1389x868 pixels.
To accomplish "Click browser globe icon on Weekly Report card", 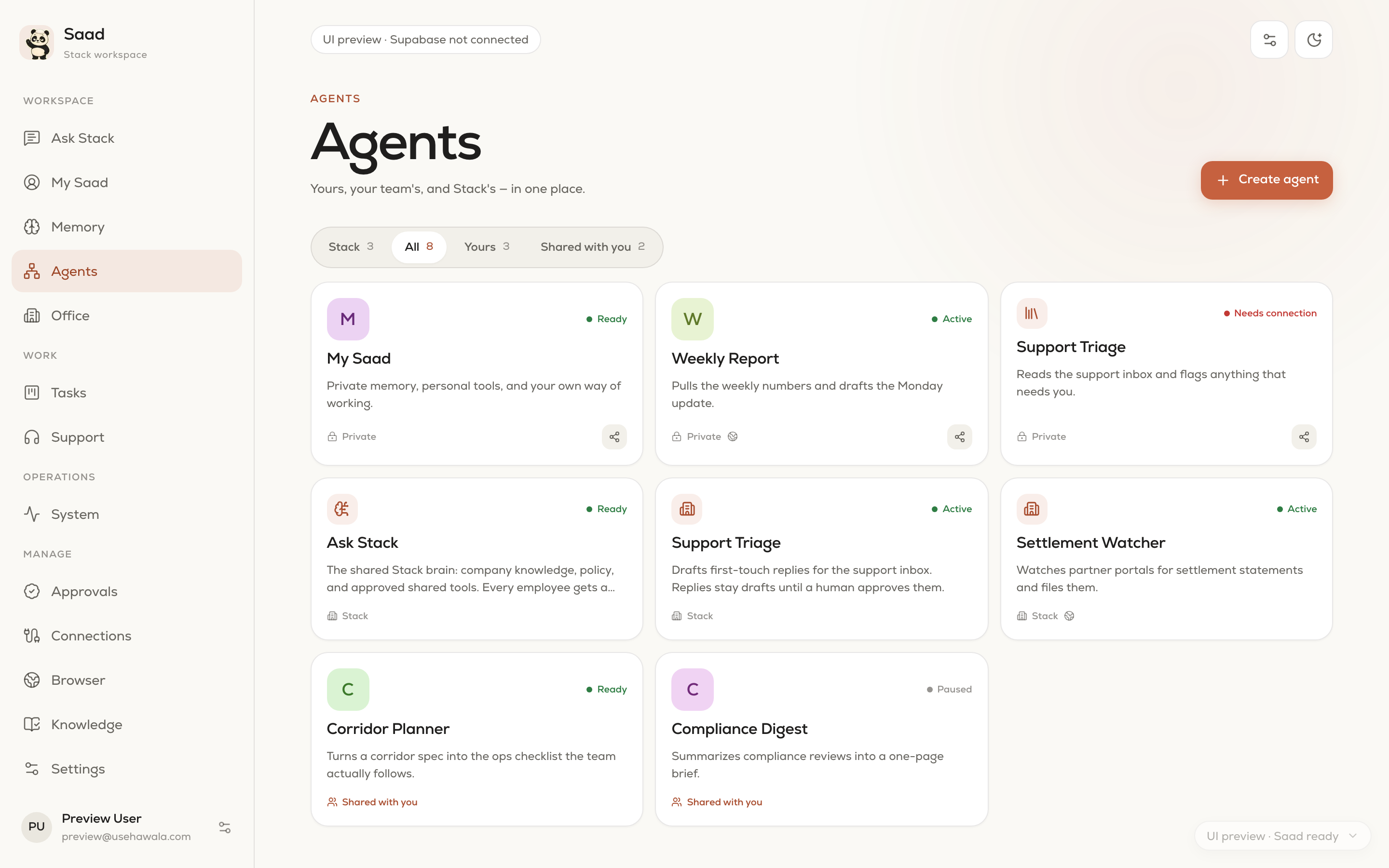I will pyautogui.click(x=733, y=437).
